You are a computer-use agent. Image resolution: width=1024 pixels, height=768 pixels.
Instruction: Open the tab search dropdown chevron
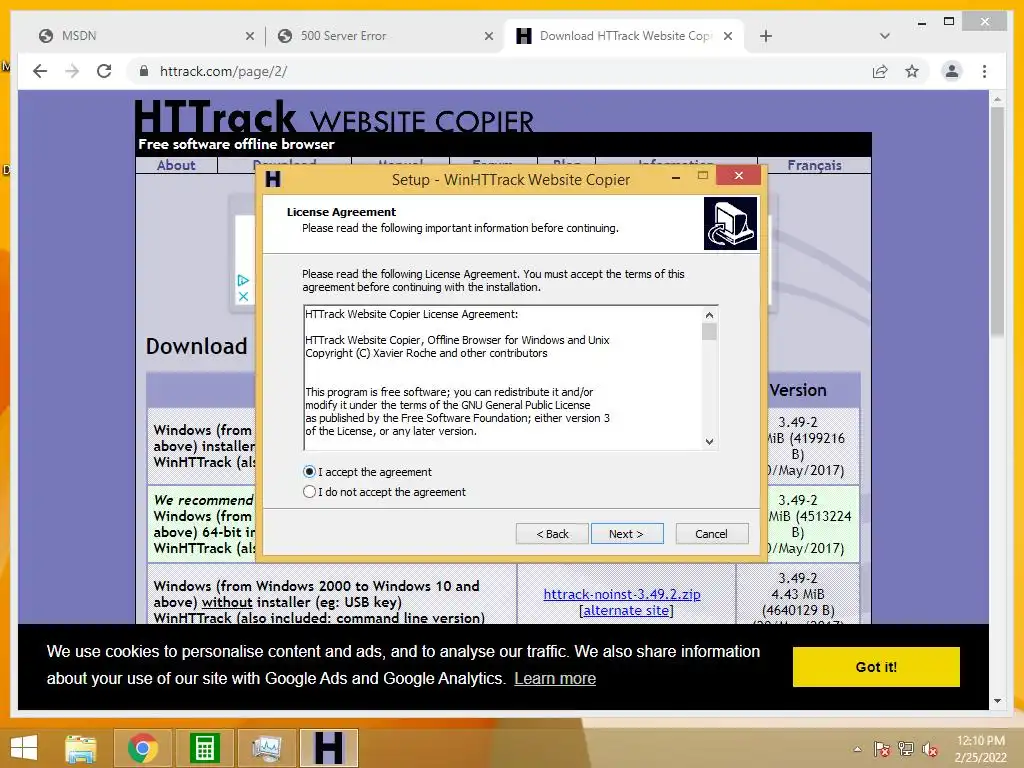point(884,37)
